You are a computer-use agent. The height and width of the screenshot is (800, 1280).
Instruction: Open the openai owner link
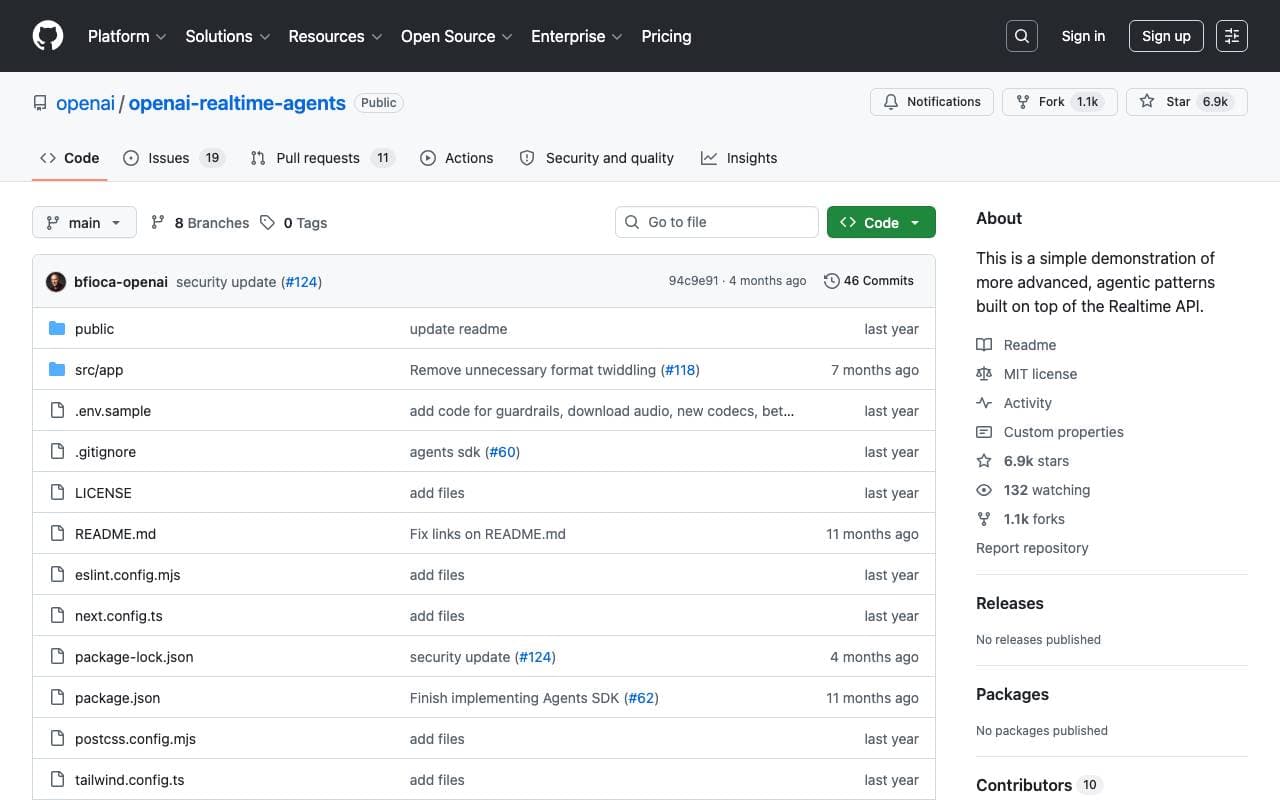coord(85,103)
